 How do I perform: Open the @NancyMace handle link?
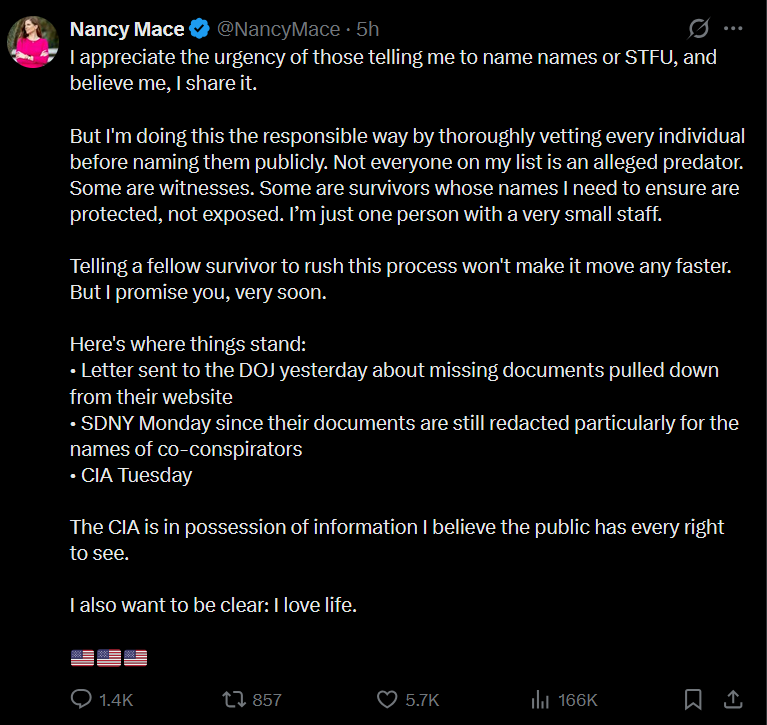(x=258, y=29)
